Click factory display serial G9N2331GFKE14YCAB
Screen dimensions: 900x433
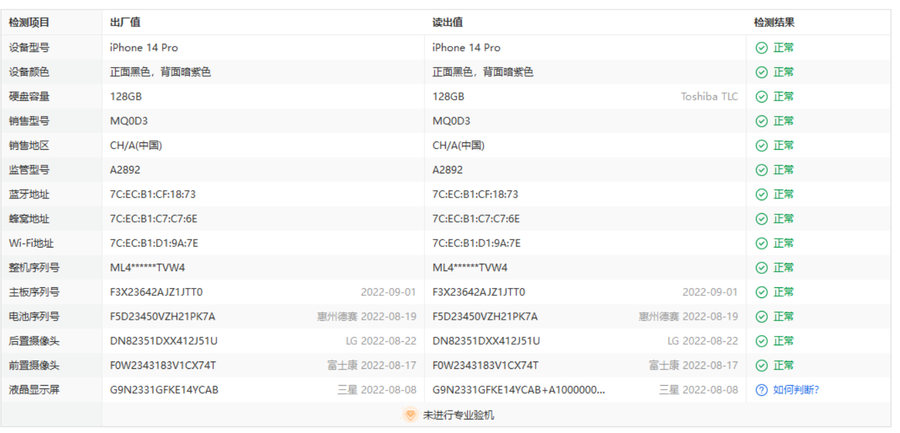pyautogui.click(x=164, y=390)
